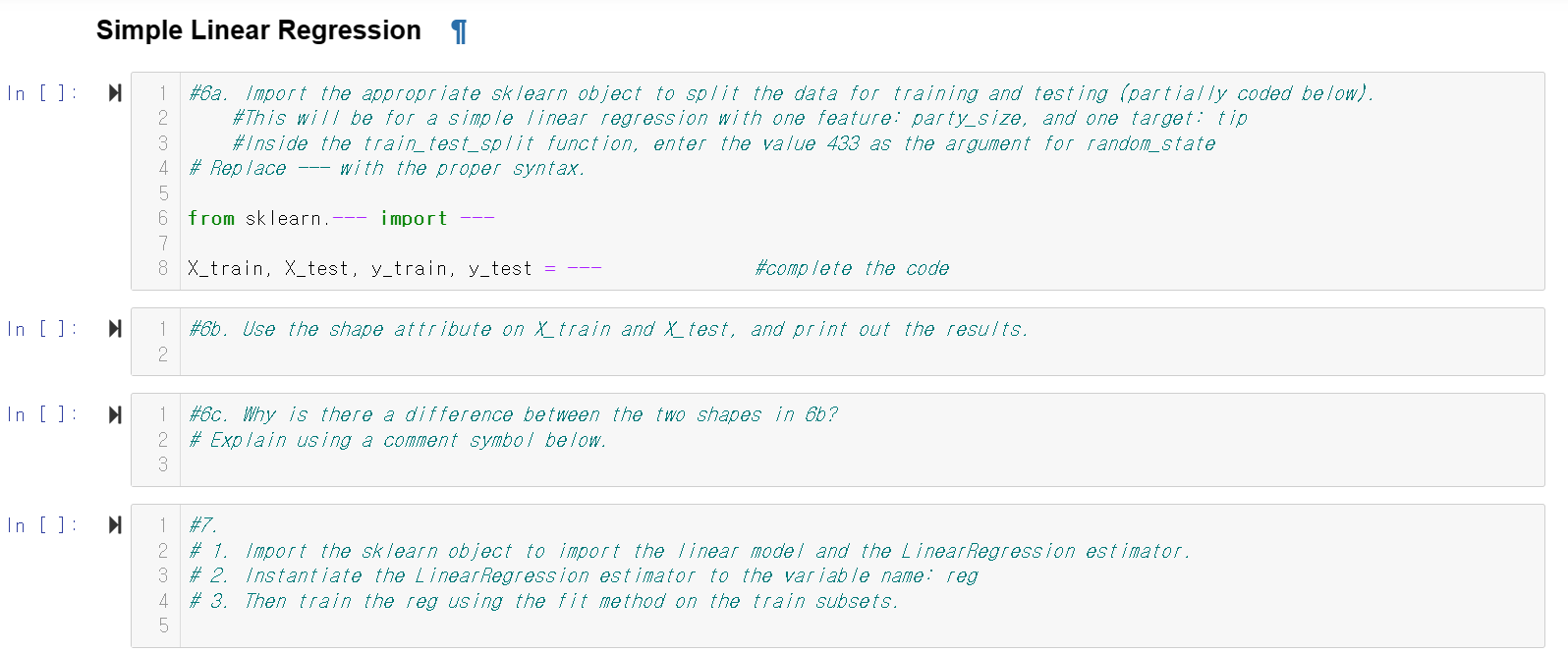The width and height of the screenshot is (1568, 653).
Task: Select the comment #complete the code
Action: coord(849,267)
